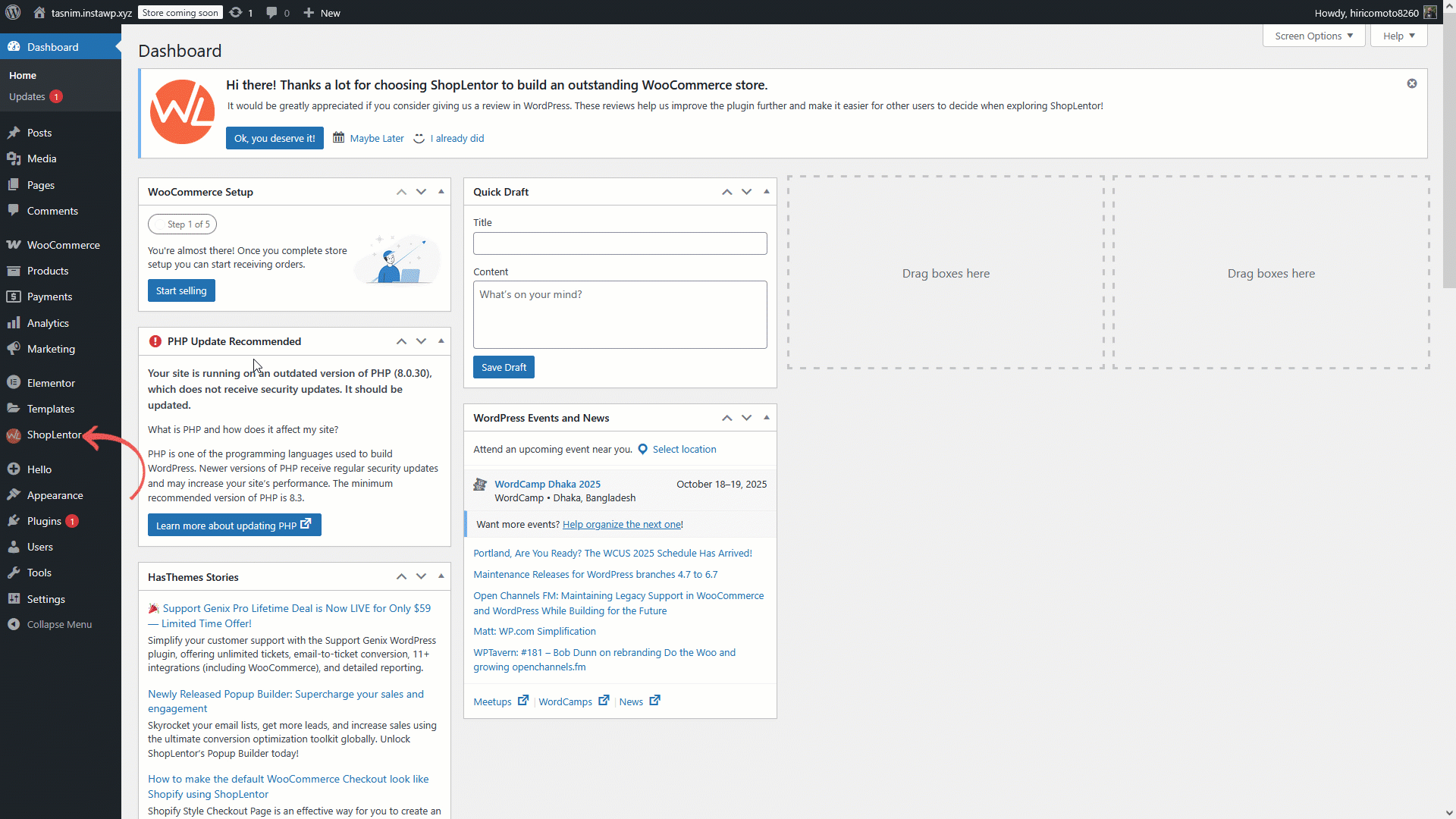Click the Marketing megaphone icon

(14, 349)
